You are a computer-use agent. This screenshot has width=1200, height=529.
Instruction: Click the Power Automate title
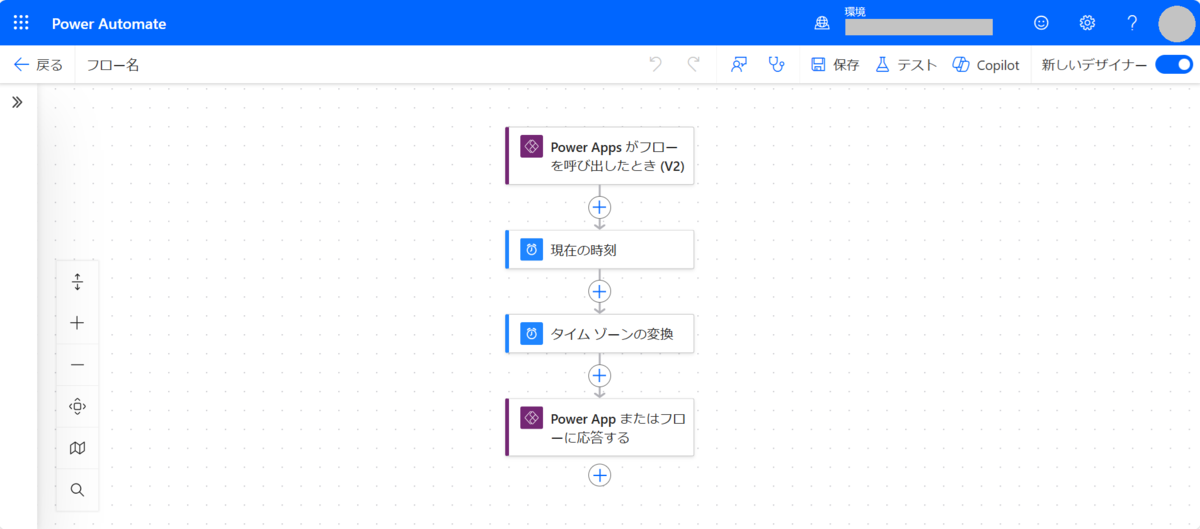click(x=109, y=23)
